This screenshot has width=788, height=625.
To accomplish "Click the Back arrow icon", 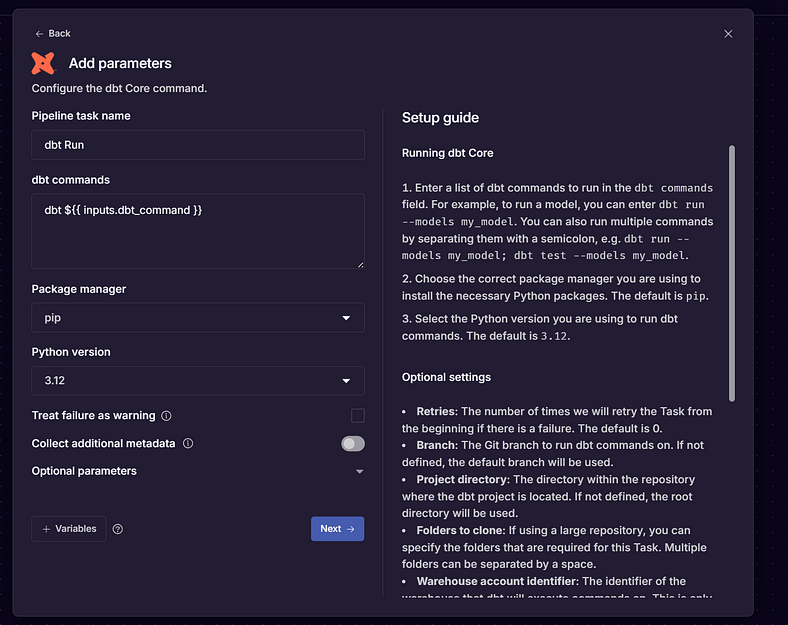I will [x=39, y=34].
